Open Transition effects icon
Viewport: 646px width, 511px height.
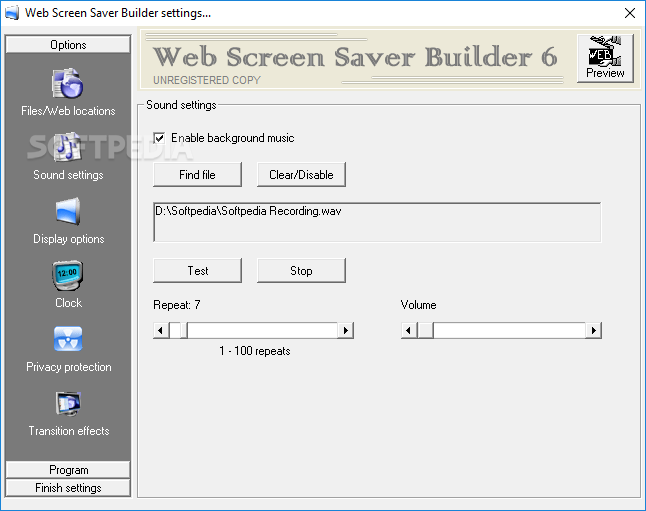coord(68,403)
